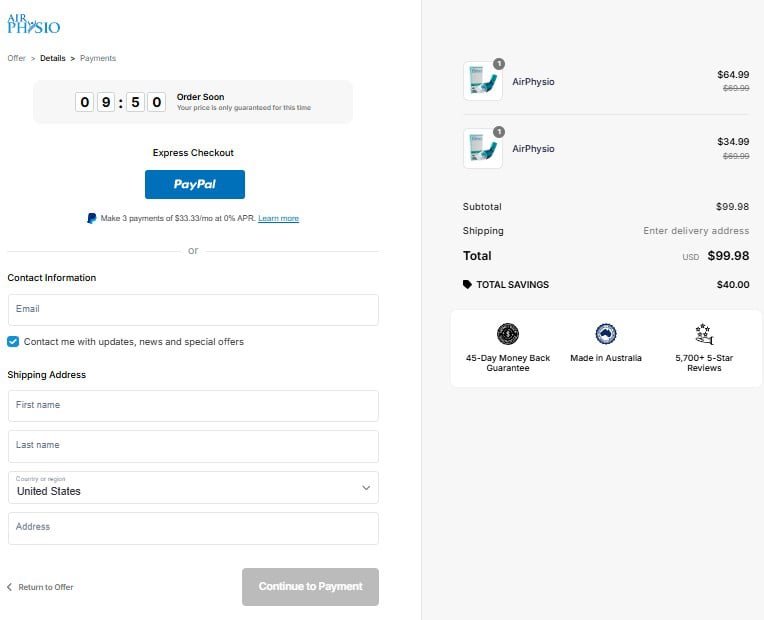Viewport: 764px width, 620px height.
Task: Focus the Address field
Action: [x=193, y=528]
